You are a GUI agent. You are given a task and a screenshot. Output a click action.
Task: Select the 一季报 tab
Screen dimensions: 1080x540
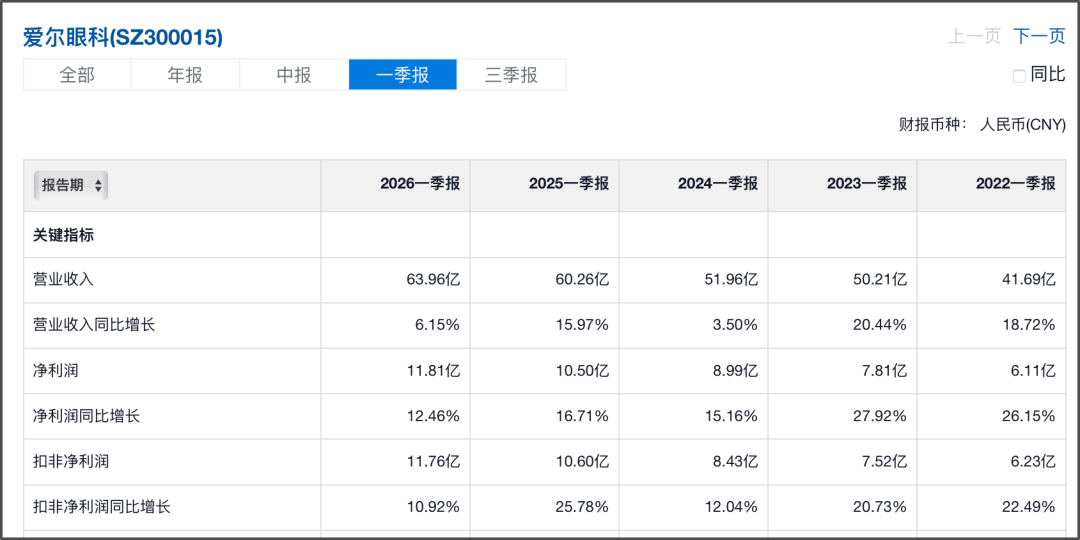(403, 74)
